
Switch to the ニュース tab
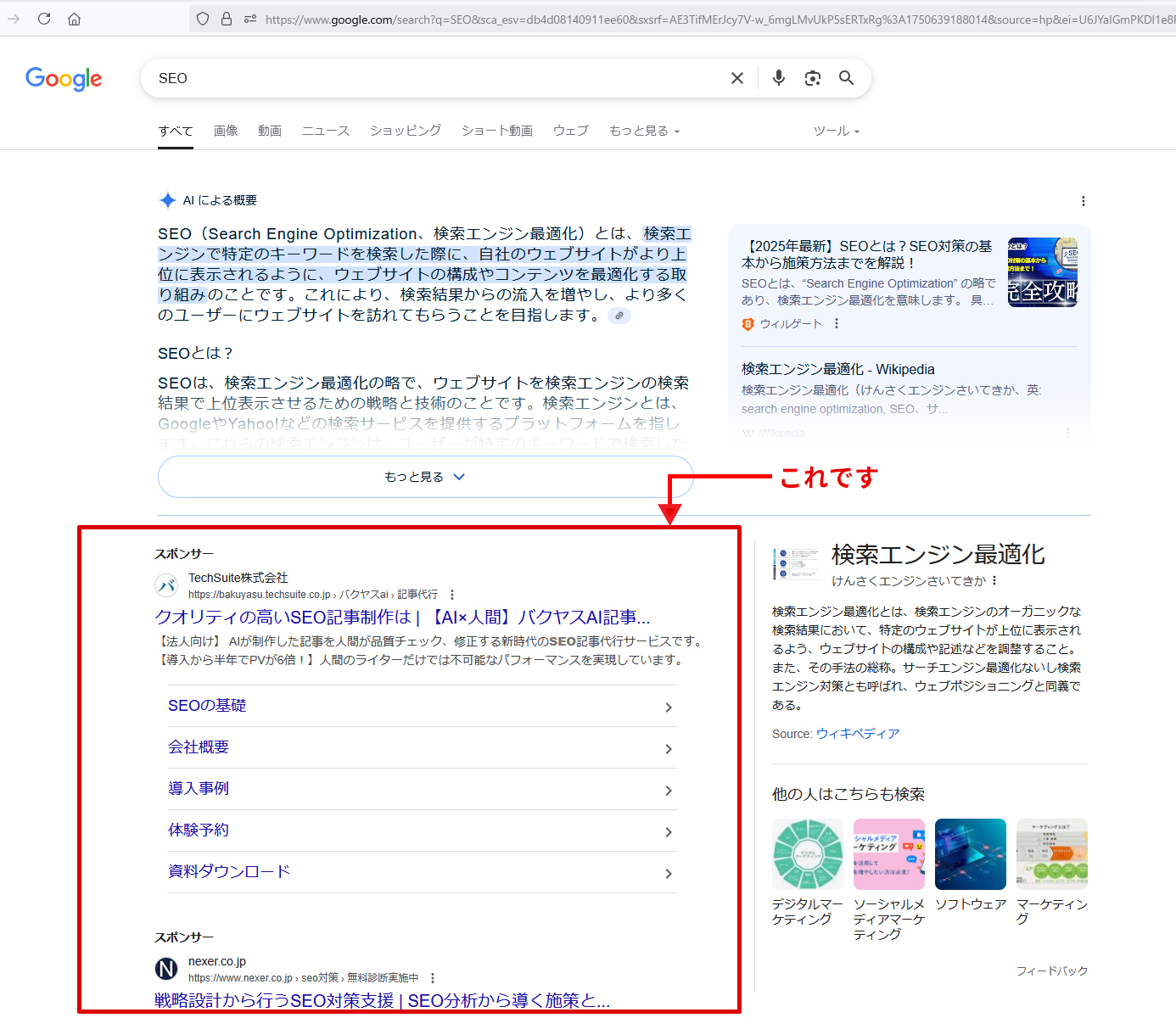326,131
